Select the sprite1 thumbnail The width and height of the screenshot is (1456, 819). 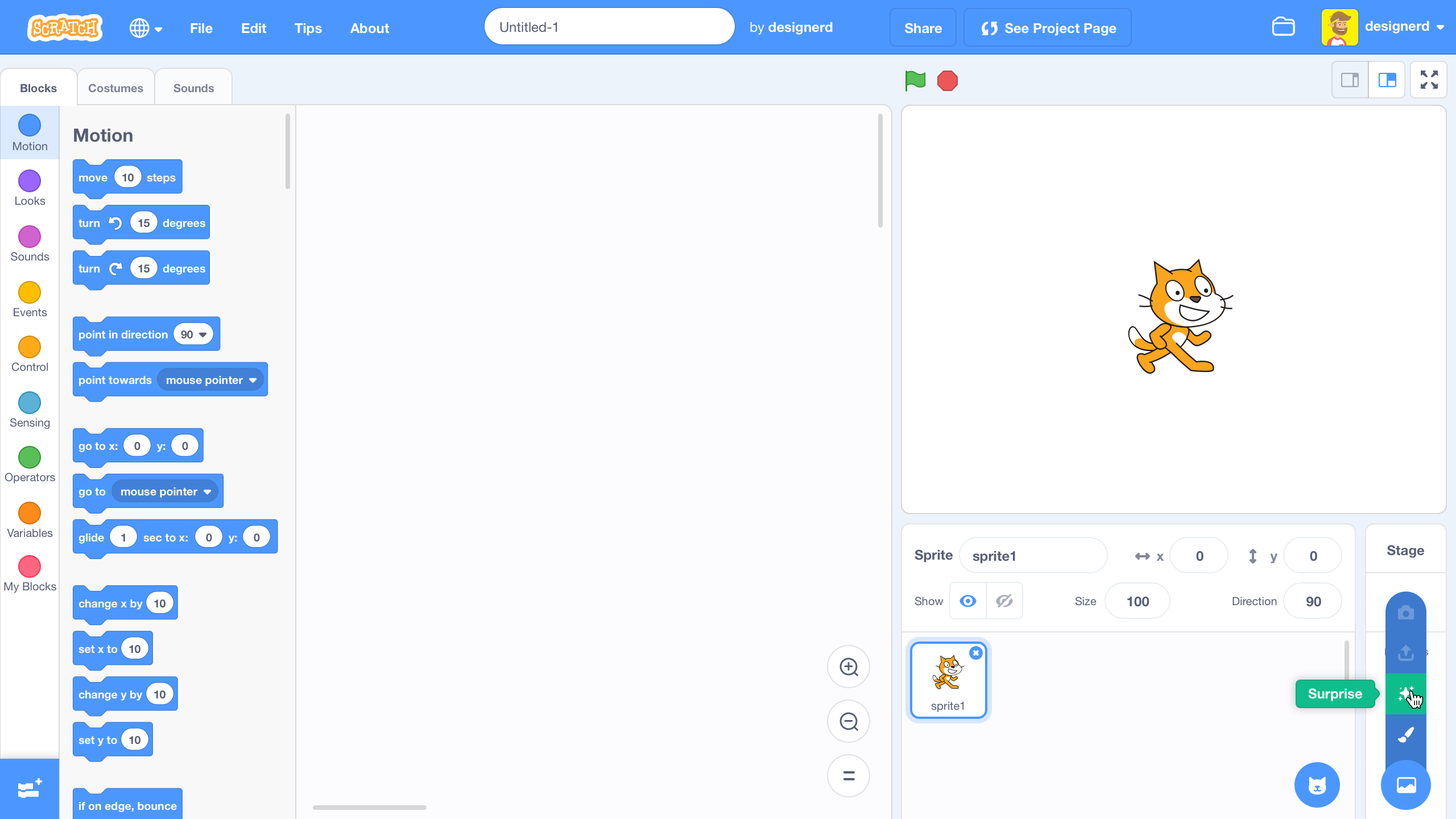948,681
